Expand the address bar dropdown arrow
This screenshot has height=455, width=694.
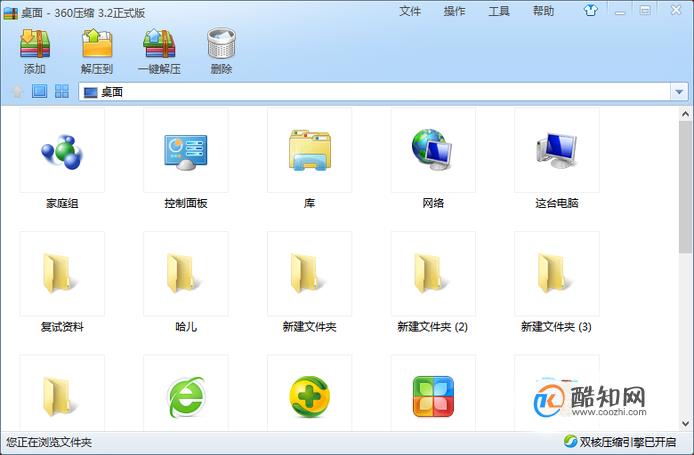[x=679, y=92]
